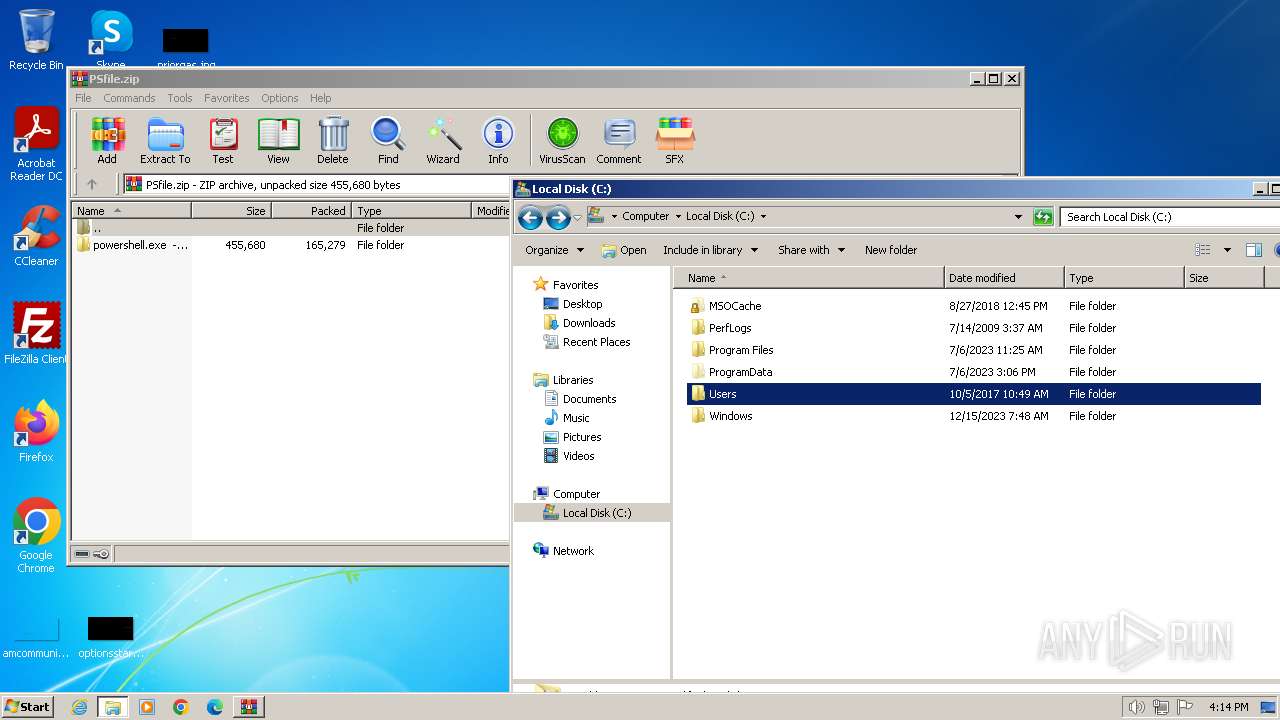Screen dimensions: 1280x720
Task: Click Extract To in WinRAR toolbar
Action: [x=165, y=140]
